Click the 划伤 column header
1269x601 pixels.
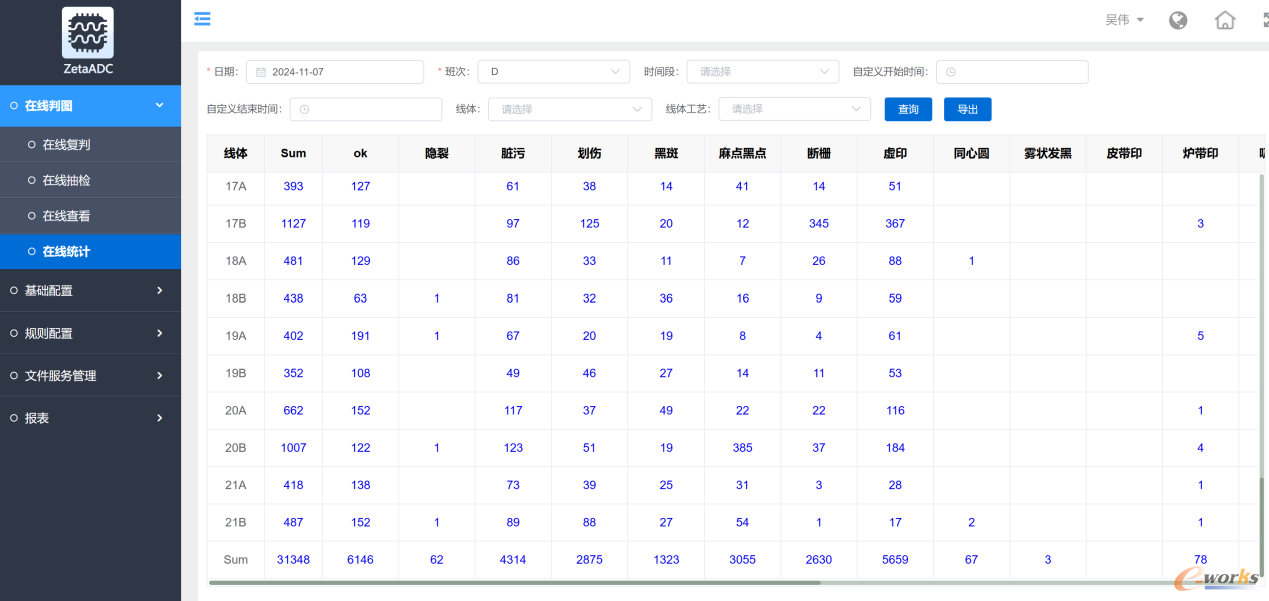click(x=589, y=154)
